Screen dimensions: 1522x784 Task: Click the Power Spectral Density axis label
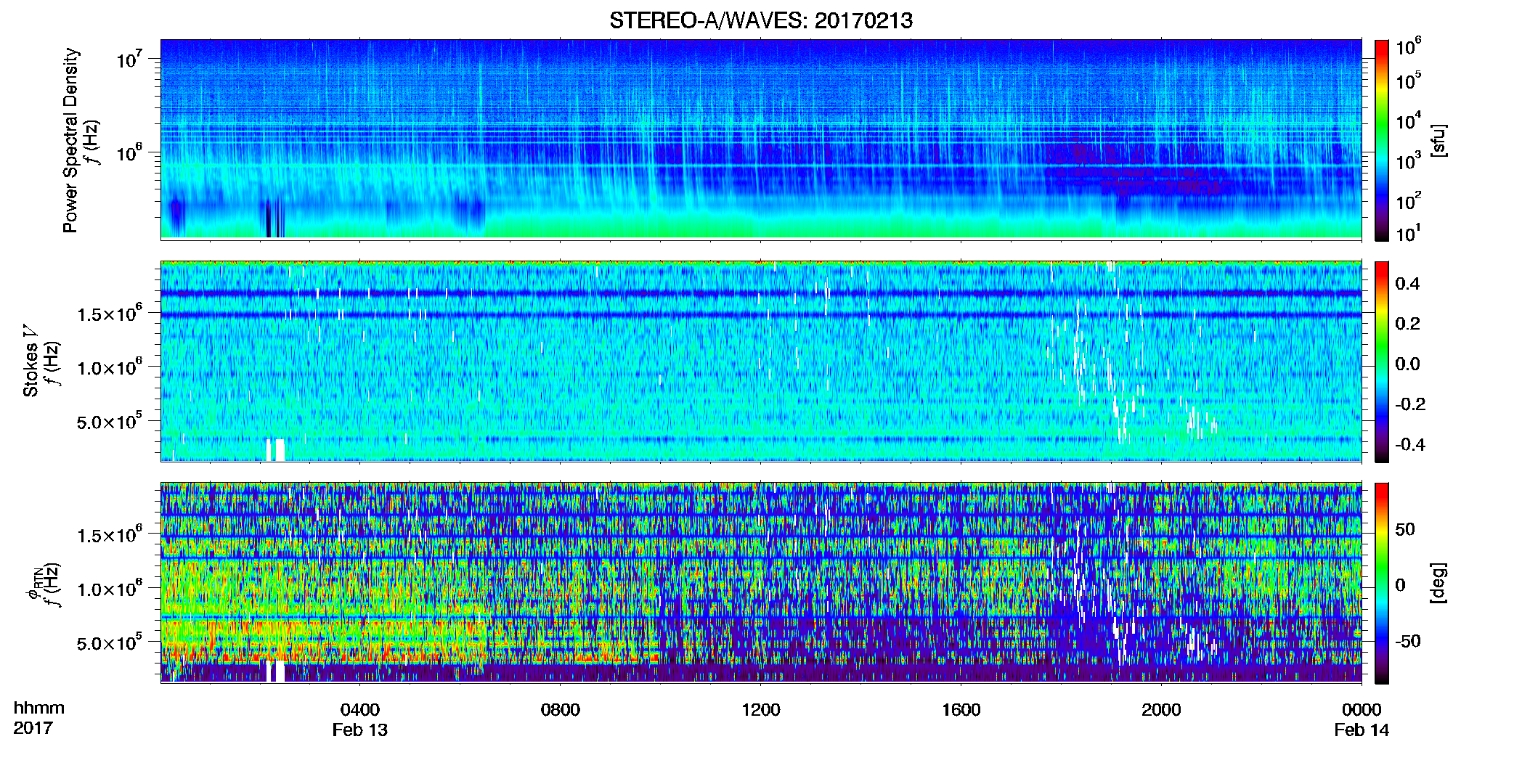70,140
